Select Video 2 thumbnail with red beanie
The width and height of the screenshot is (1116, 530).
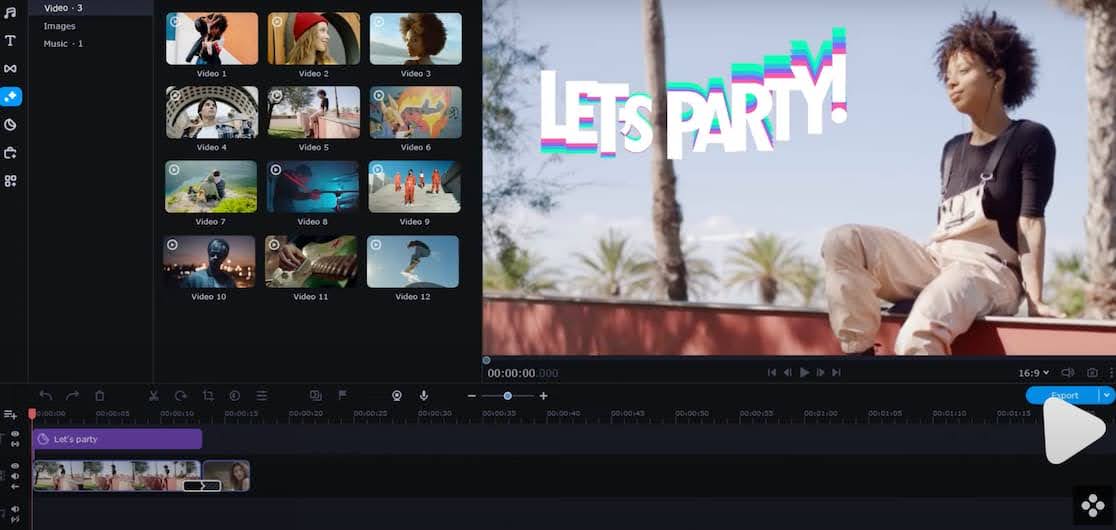tap(314, 38)
